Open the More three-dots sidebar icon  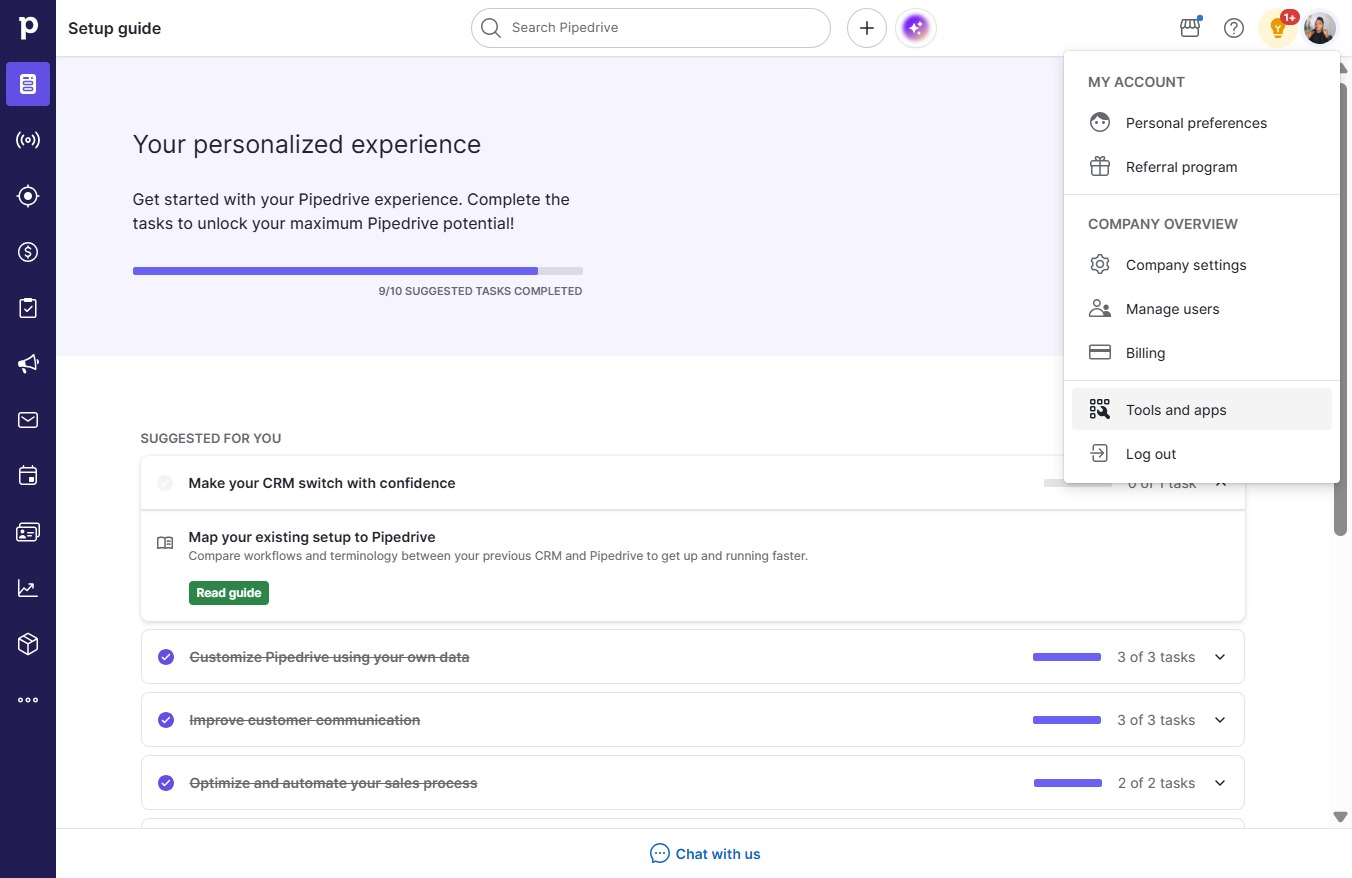pyautogui.click(x=28, y=700)
